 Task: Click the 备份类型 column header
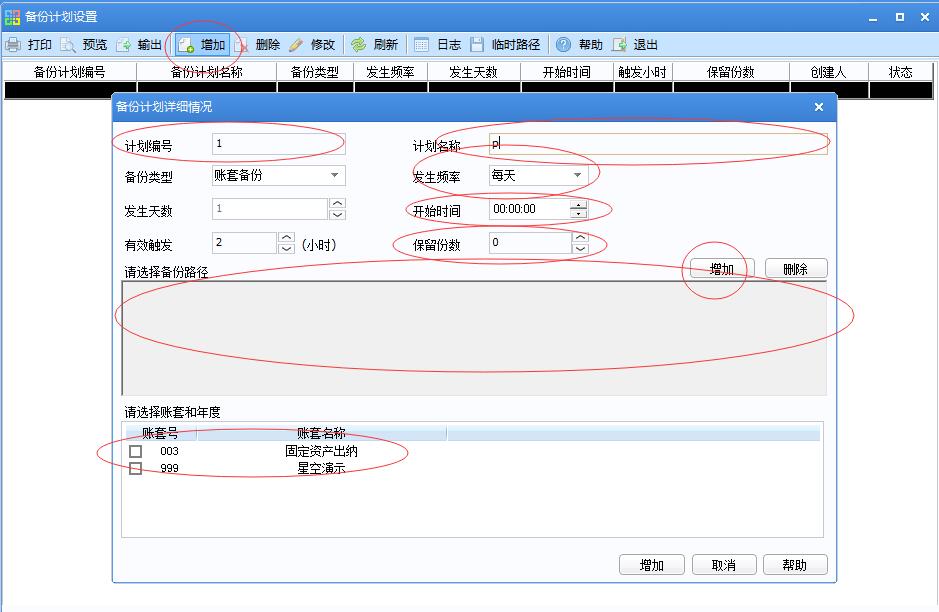(314, 72)
